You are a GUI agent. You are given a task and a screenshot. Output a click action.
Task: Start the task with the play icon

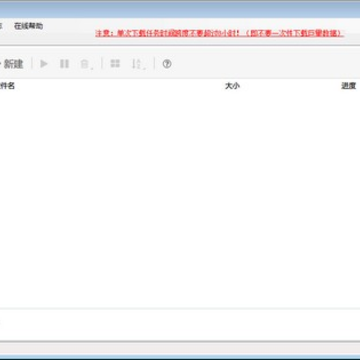click(44, 64)
